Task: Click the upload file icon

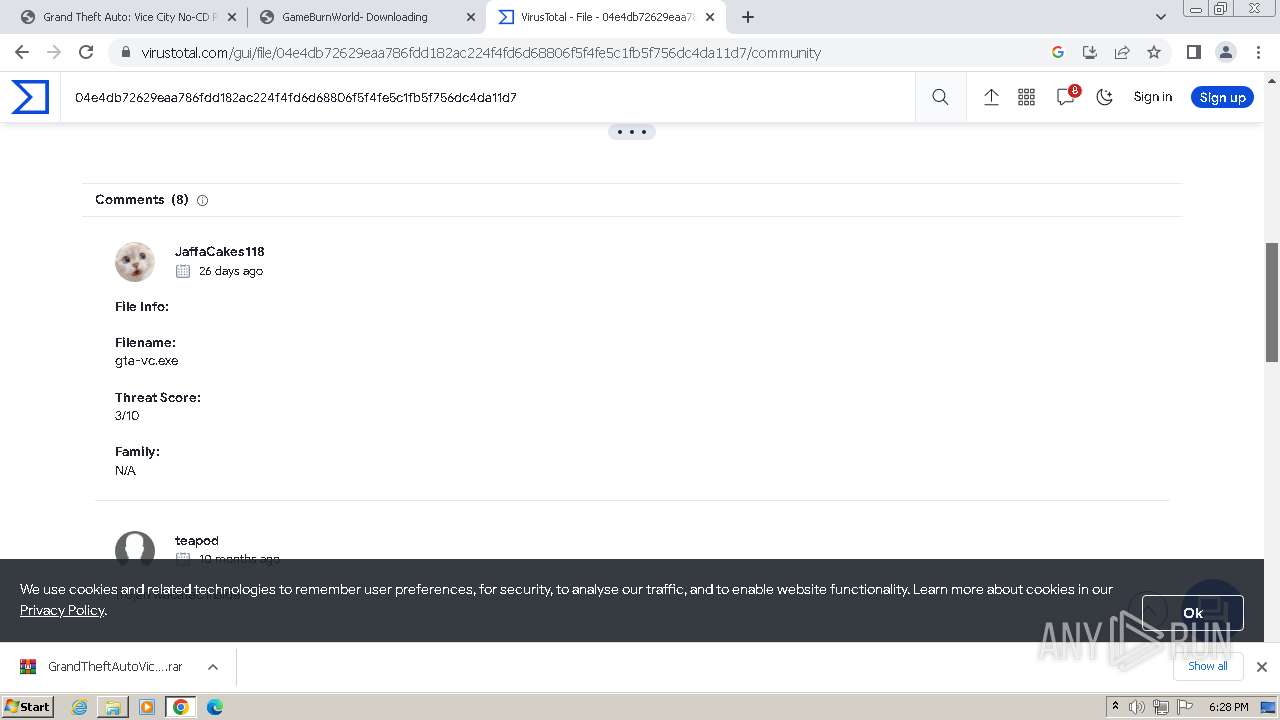Action: (x=991, y=97)
